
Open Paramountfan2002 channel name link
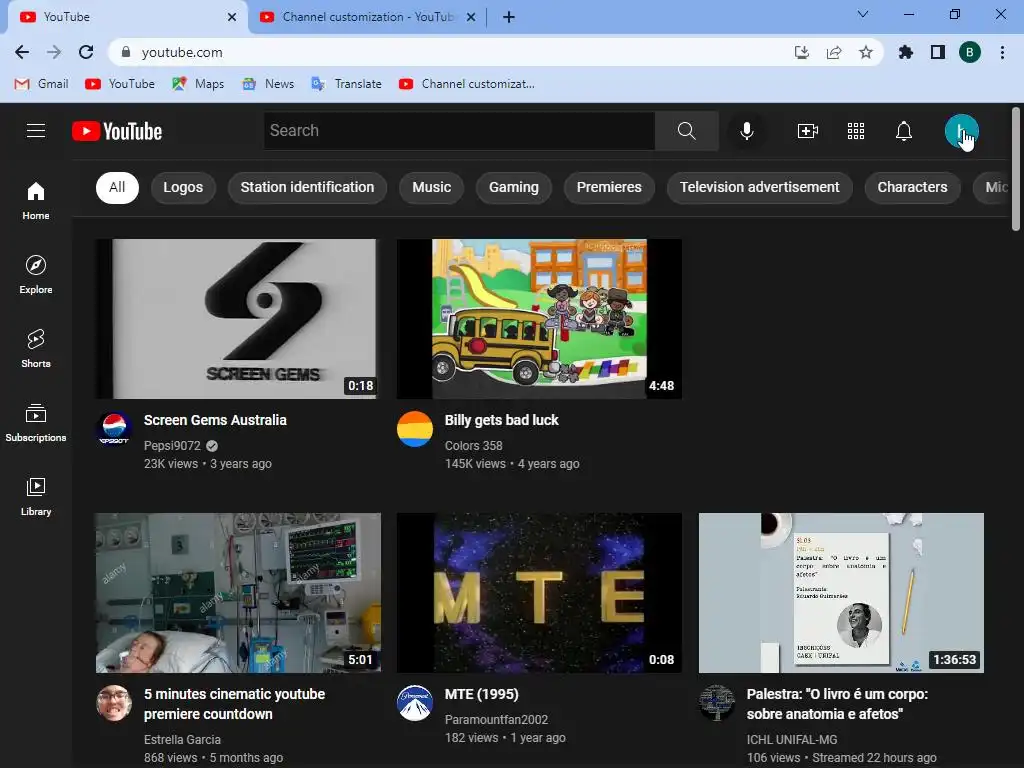click(x=496, y=719)
